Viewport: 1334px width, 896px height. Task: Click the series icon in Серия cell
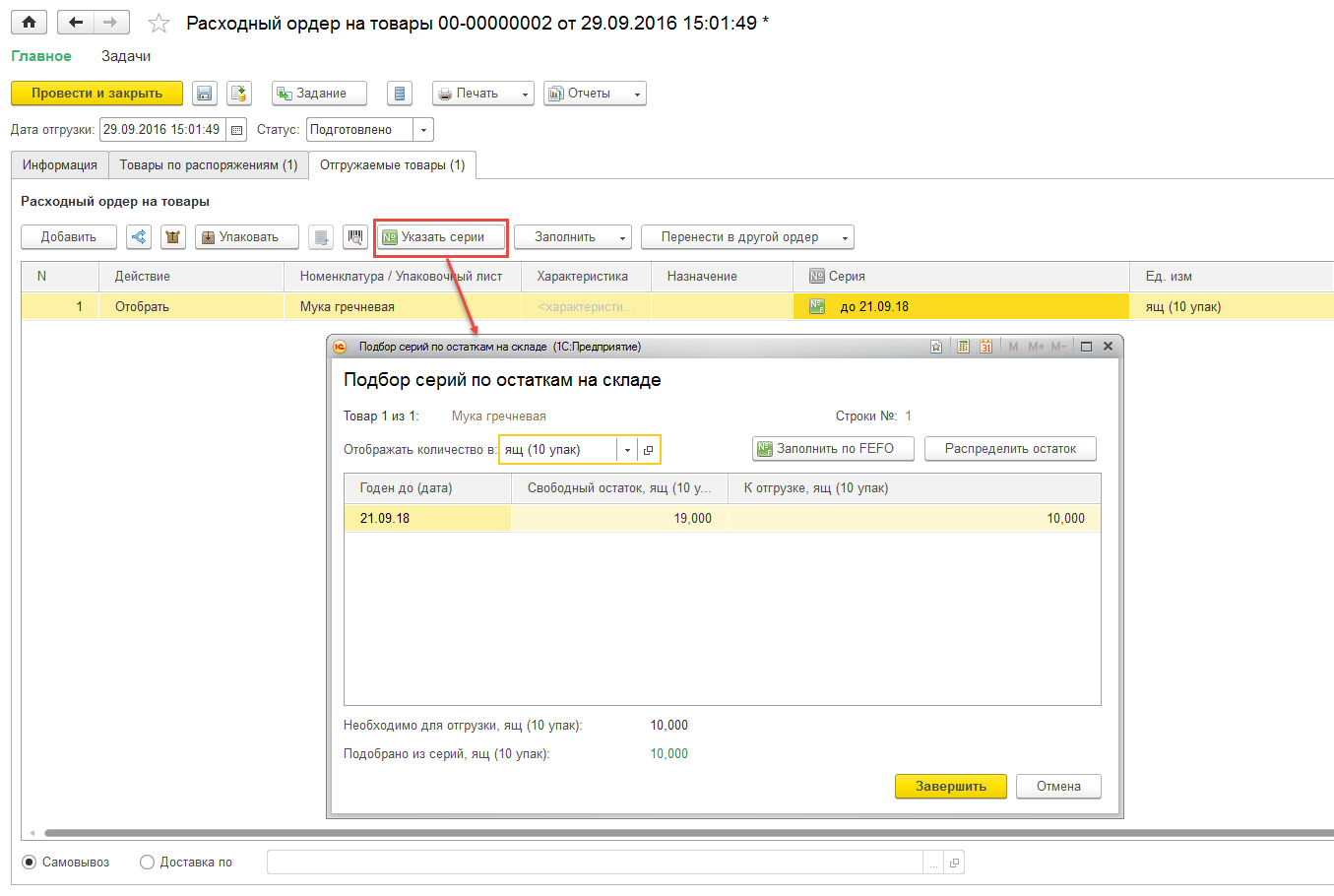[x=817, y=307]
